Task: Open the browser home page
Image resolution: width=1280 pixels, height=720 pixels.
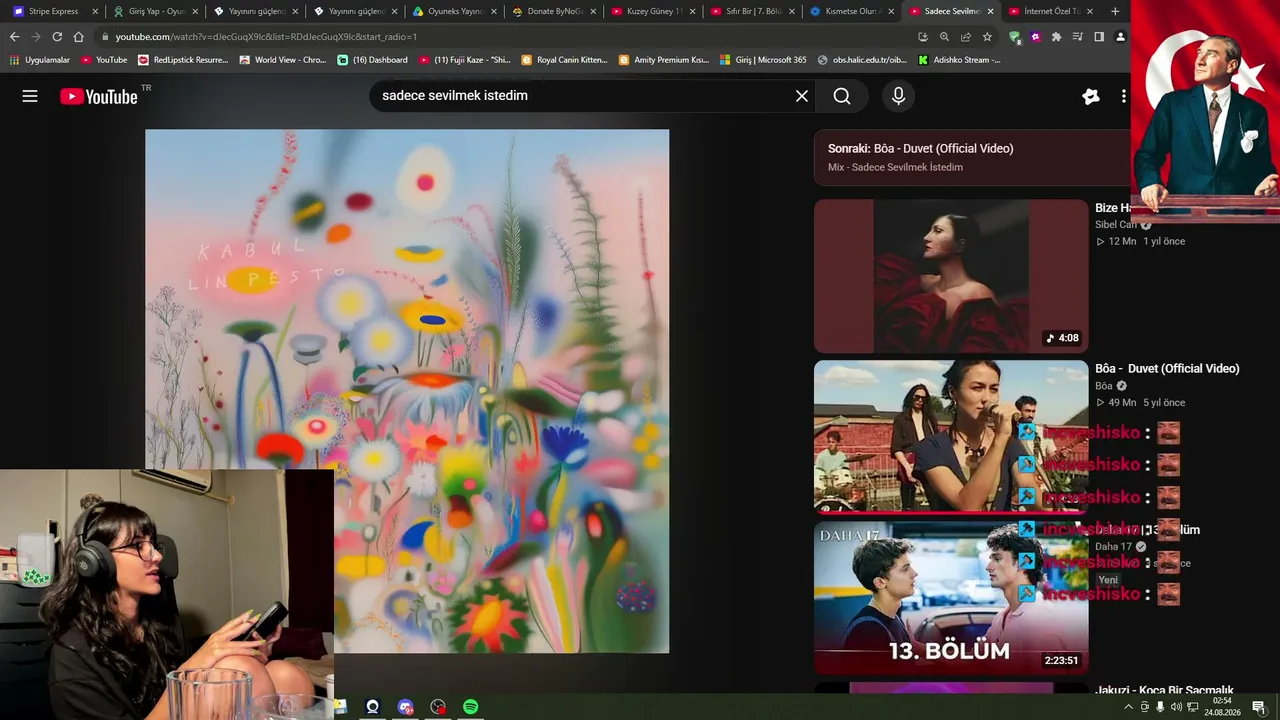Action: 79,37
